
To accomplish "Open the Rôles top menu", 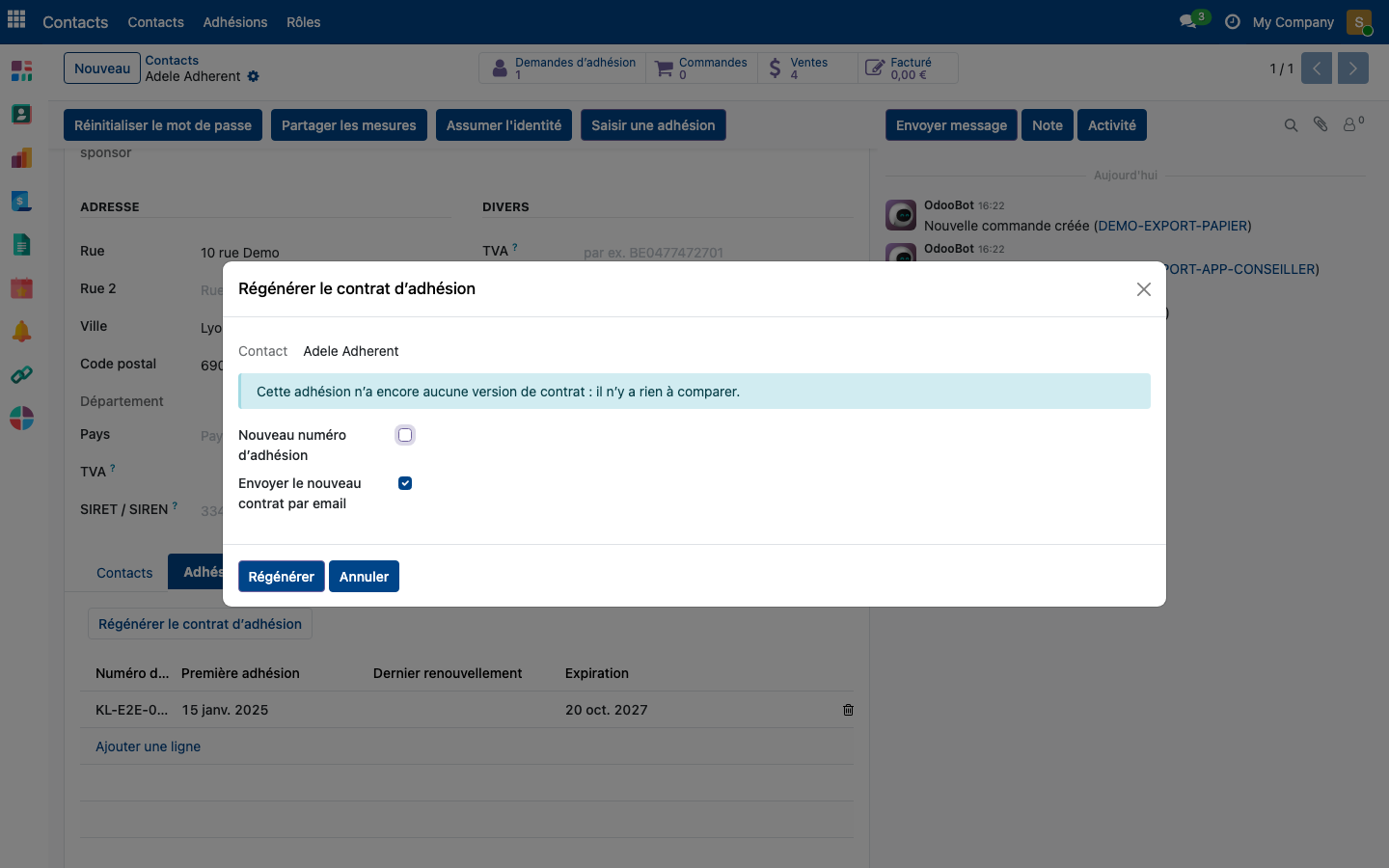I will tap(303, 22).
